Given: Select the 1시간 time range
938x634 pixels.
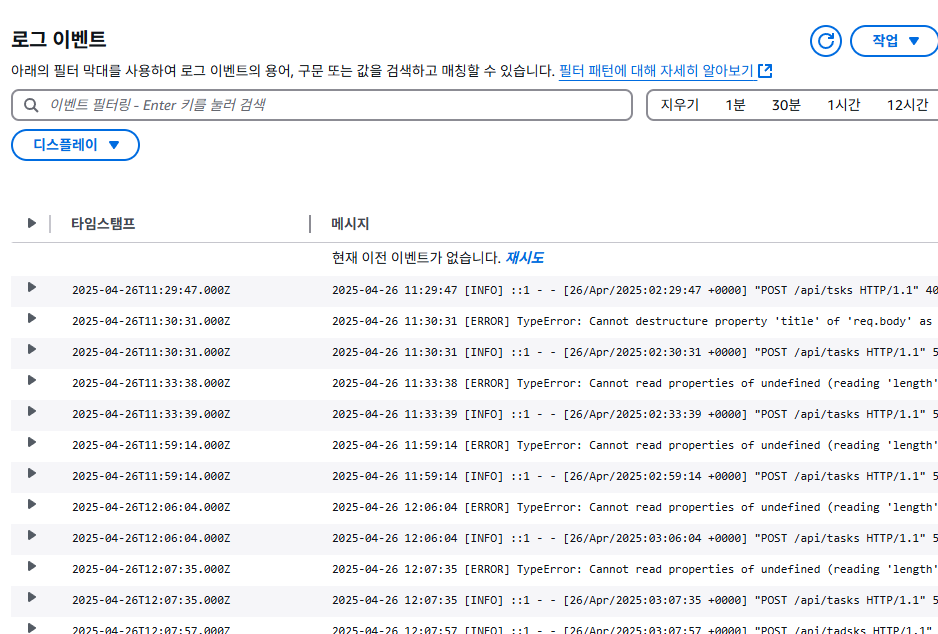Looking at the screenshot, I should tap(843, 104).
